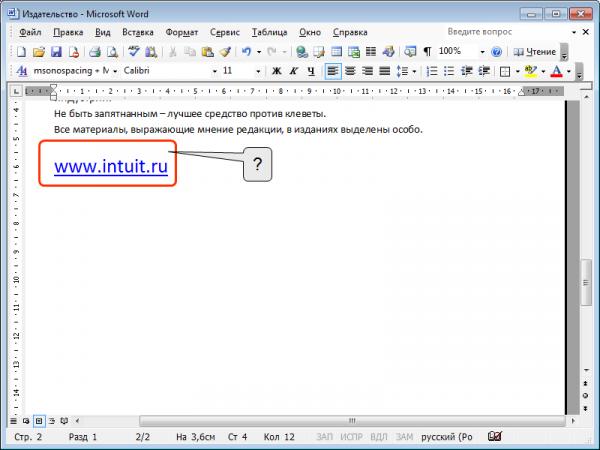The image size is (600, 450).
Task: Click the Введите вопрос help input box
Action: [507, 32]
